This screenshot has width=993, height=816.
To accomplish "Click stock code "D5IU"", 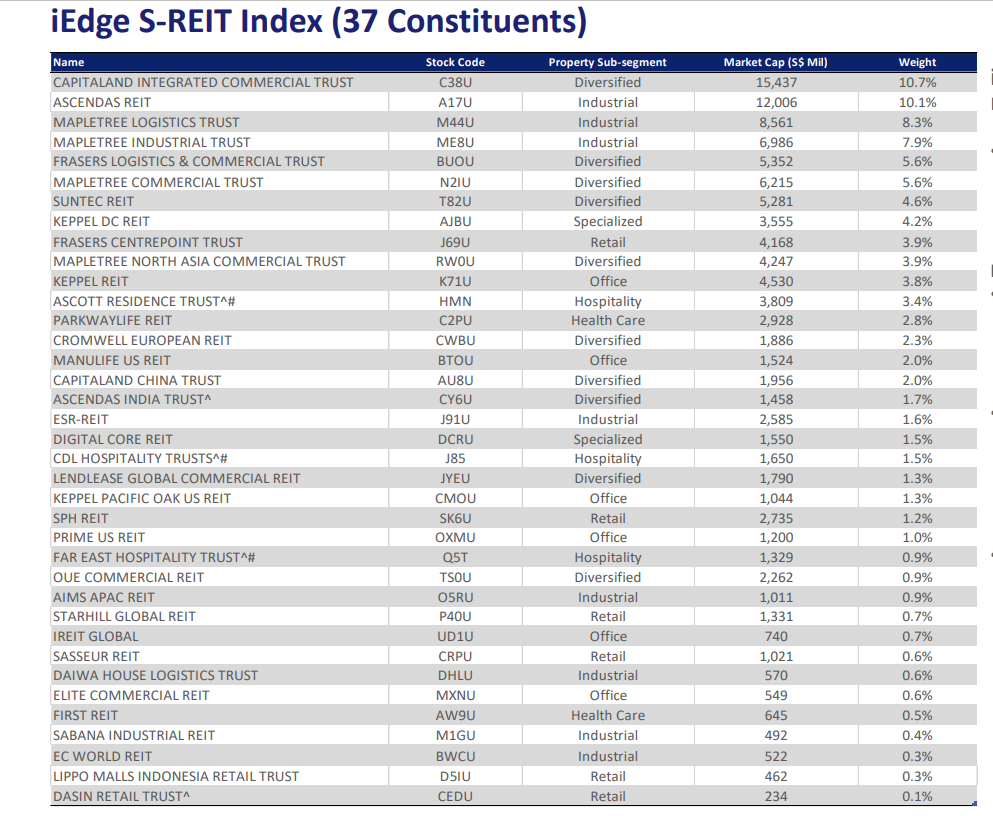I will click(x=455, y=777).
